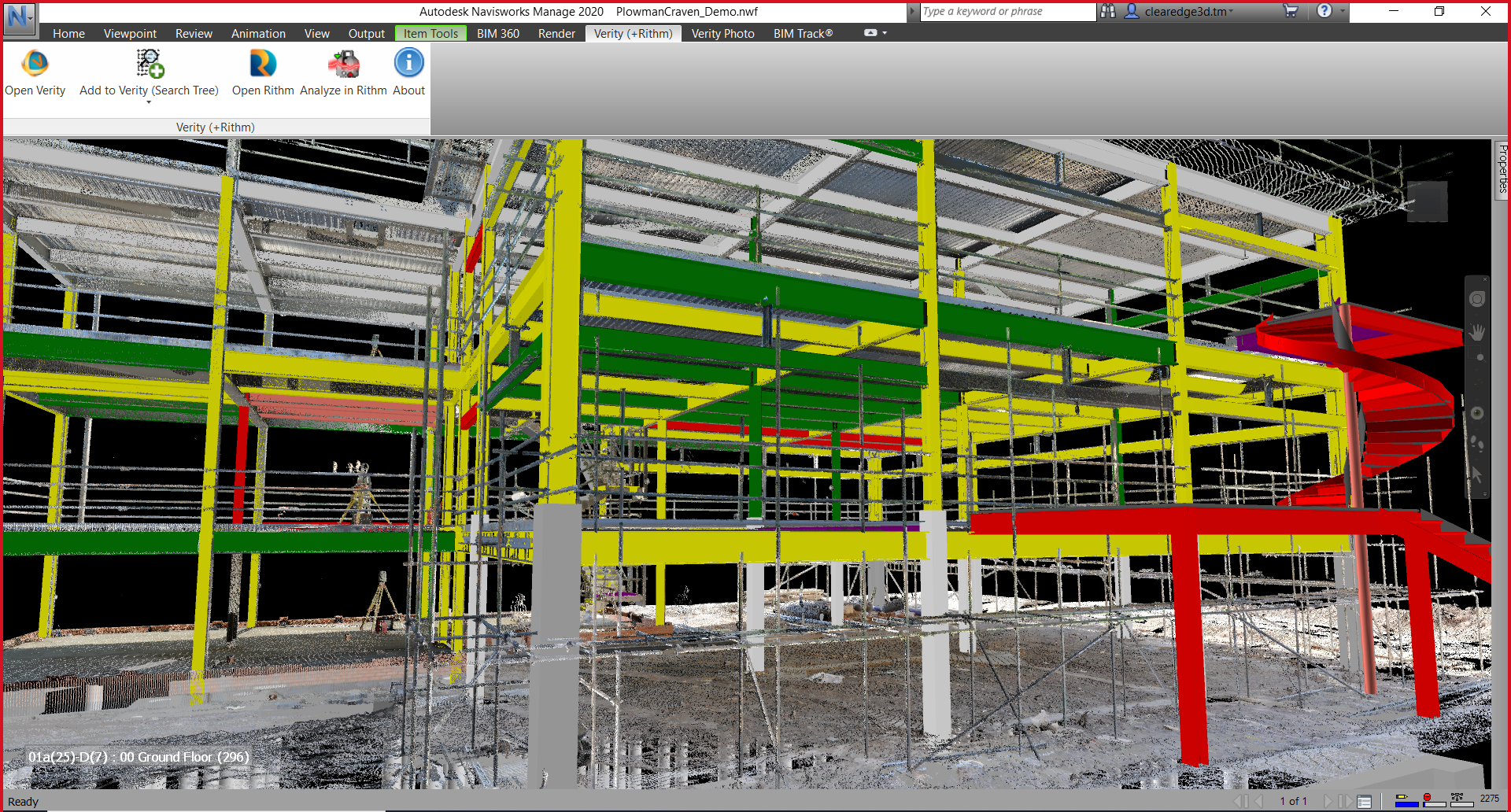Click the ViewCube home face

1427,201
